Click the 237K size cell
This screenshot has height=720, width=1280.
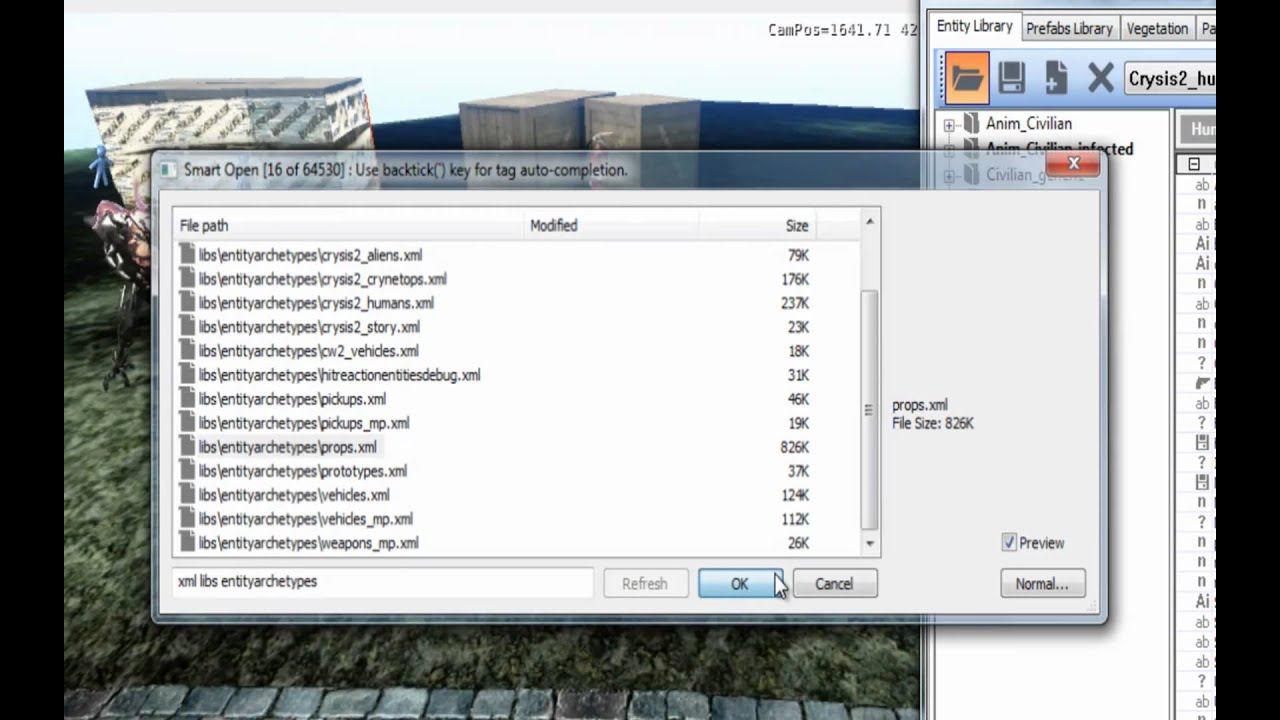(794, 303)
